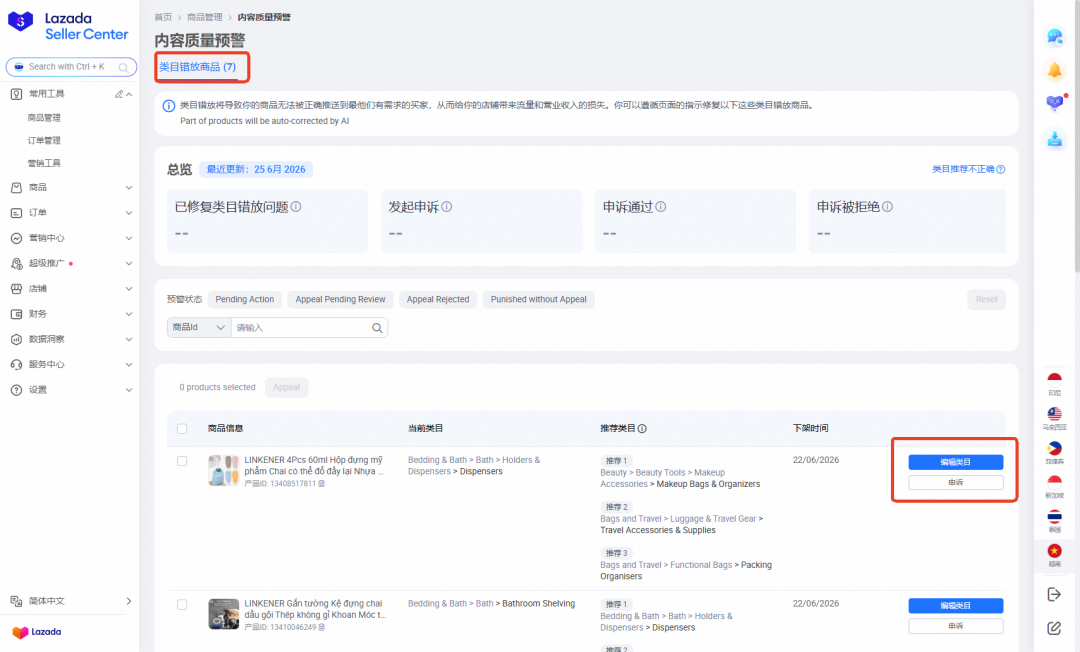Open LINKENER 4Pcs 60ml product thumbnail
This screenshot has width=1080, height=652.
click(x=223, y=470)
